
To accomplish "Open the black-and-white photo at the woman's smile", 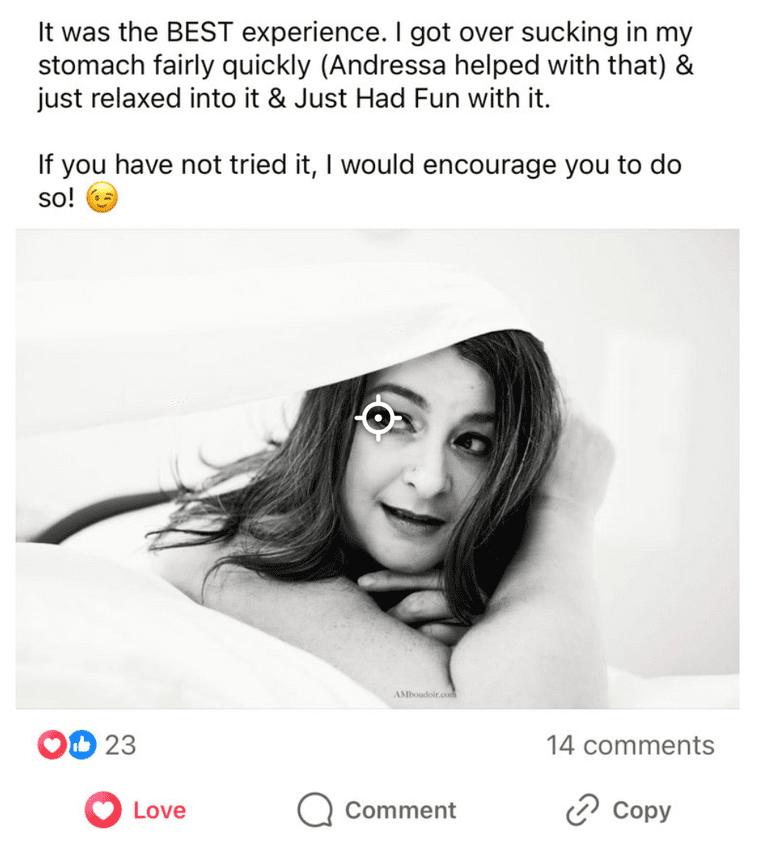I will [x=413, y=517].
